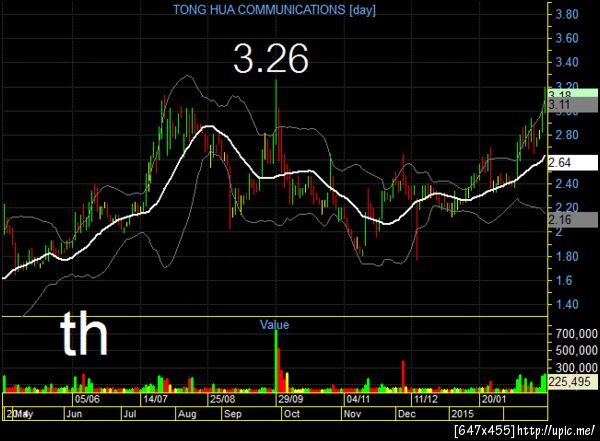Click the 05/06 date marker

tap(87, 399)
